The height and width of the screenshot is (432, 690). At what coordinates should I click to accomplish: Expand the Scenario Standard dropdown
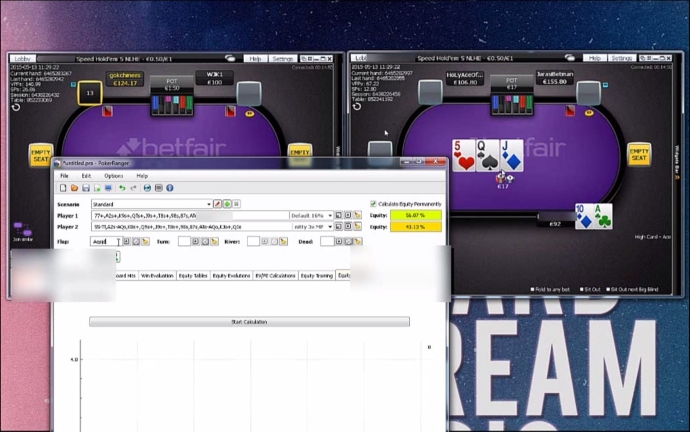point(209,204)
